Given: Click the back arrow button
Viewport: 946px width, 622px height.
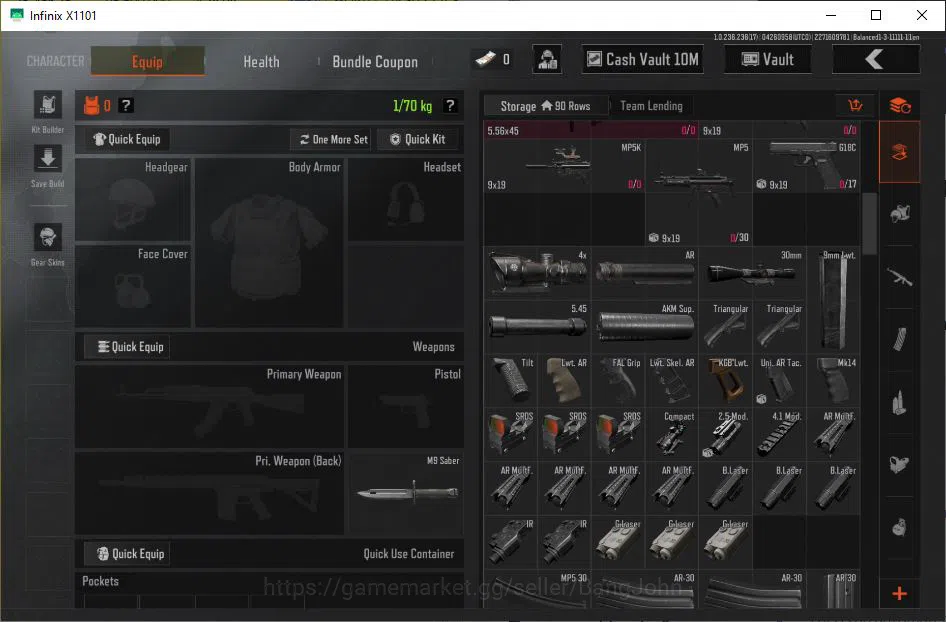Looking at the screenshot, I should [875, 59].
